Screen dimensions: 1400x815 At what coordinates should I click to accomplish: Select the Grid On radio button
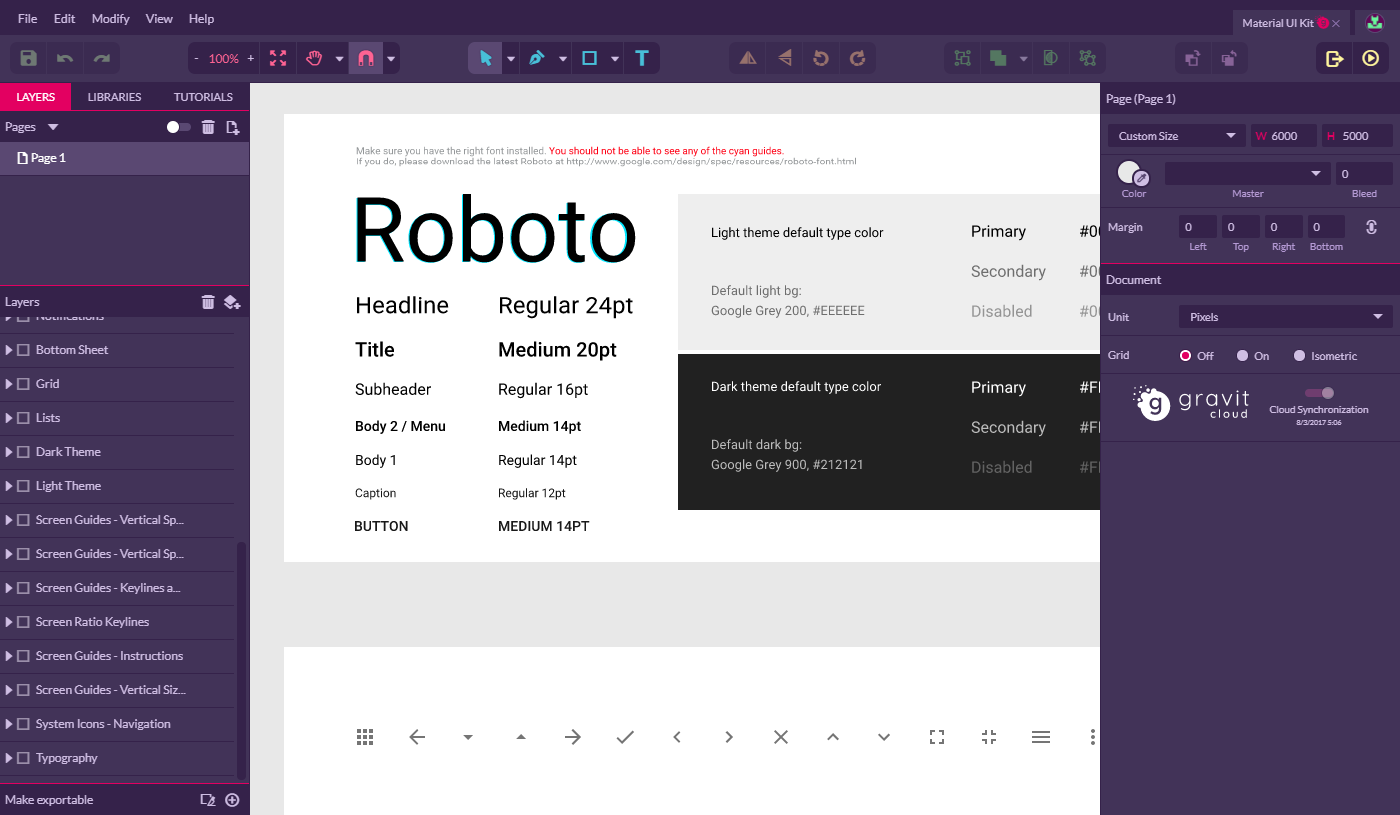[x=1243, y=356]
